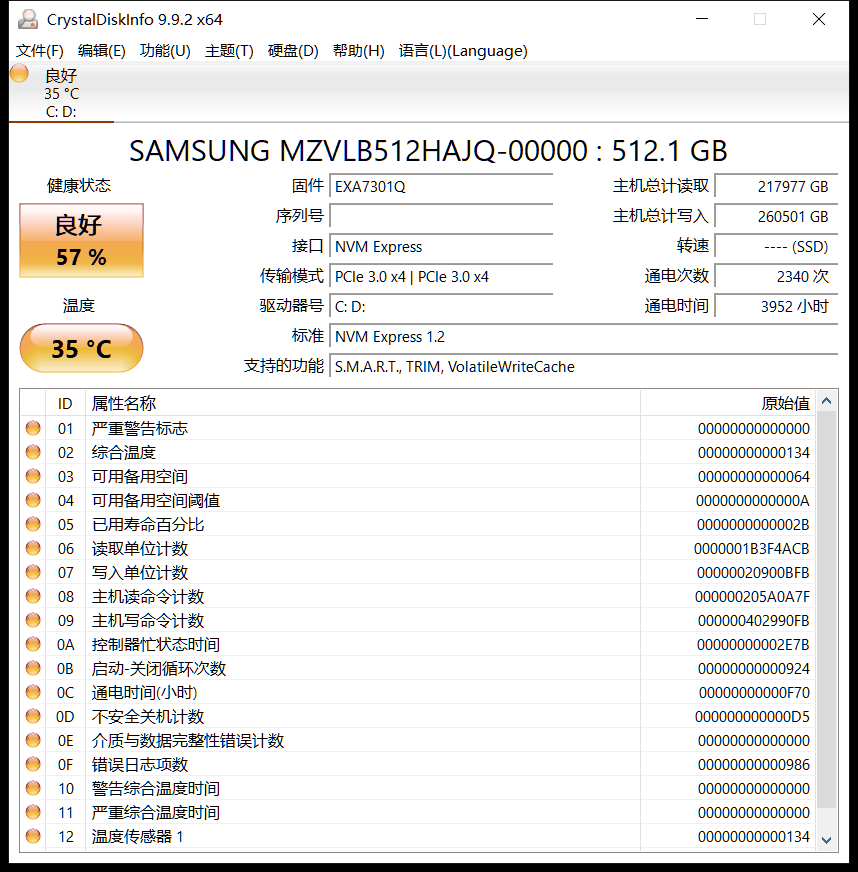Click the 温度 label above temperature

pyautogui.click(x=79, y=305)
